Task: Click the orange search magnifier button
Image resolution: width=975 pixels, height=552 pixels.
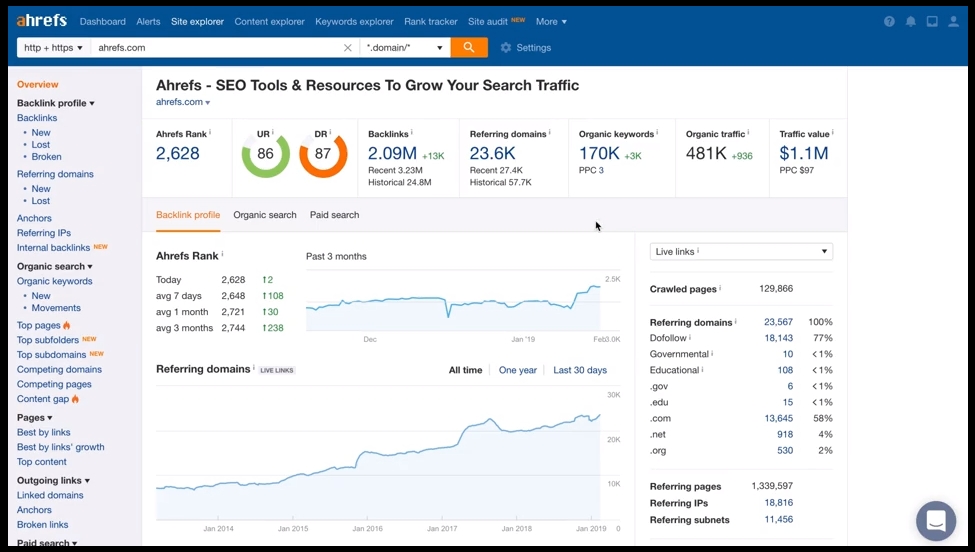Action: click(x=469, y=47)
